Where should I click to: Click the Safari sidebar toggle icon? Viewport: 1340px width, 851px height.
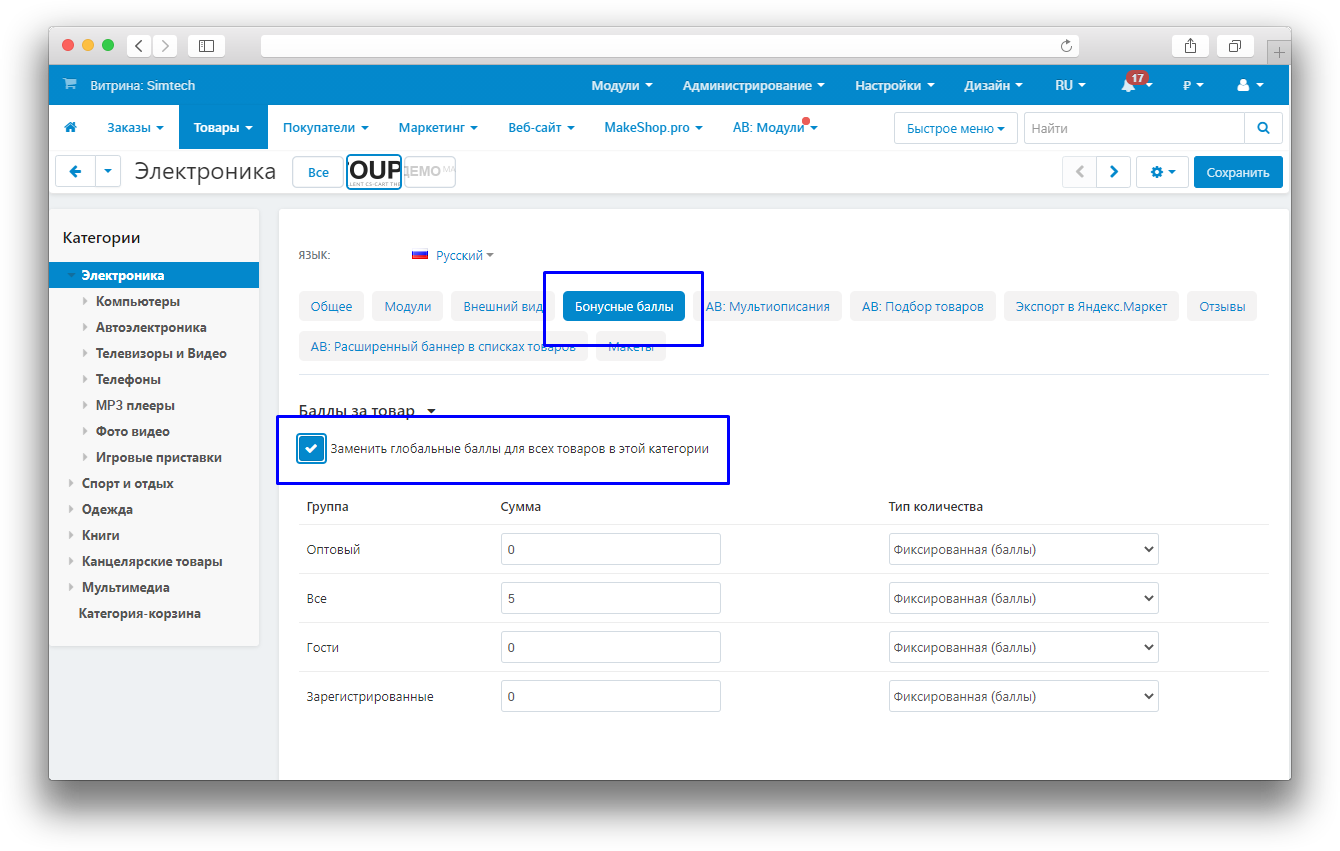pos(206,45)
